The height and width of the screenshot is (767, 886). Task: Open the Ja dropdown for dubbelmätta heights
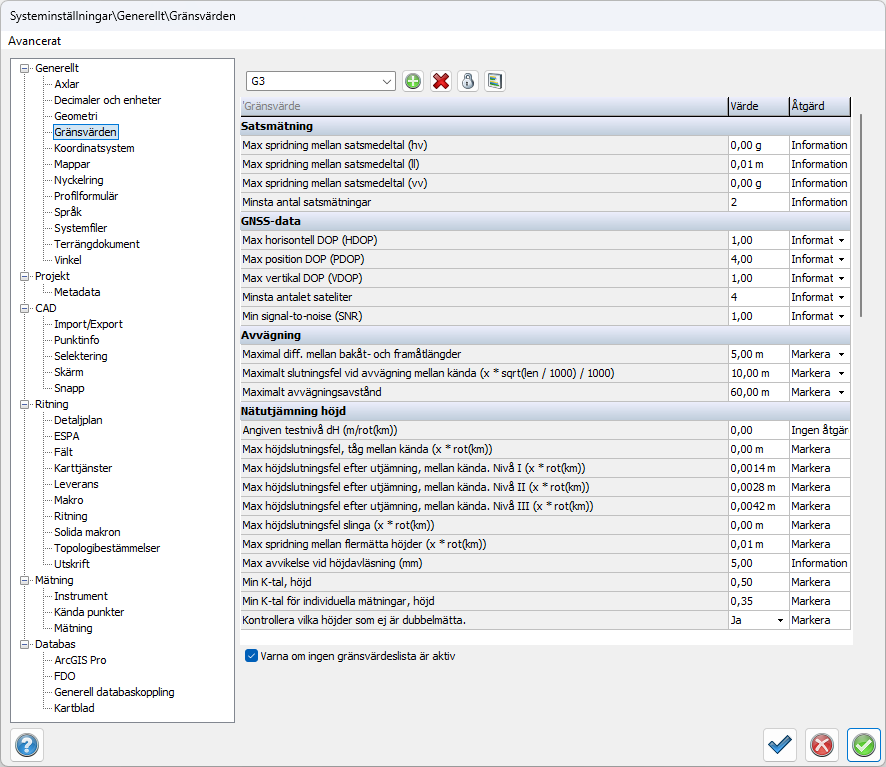pyautogui.click(x=779, y=620)
